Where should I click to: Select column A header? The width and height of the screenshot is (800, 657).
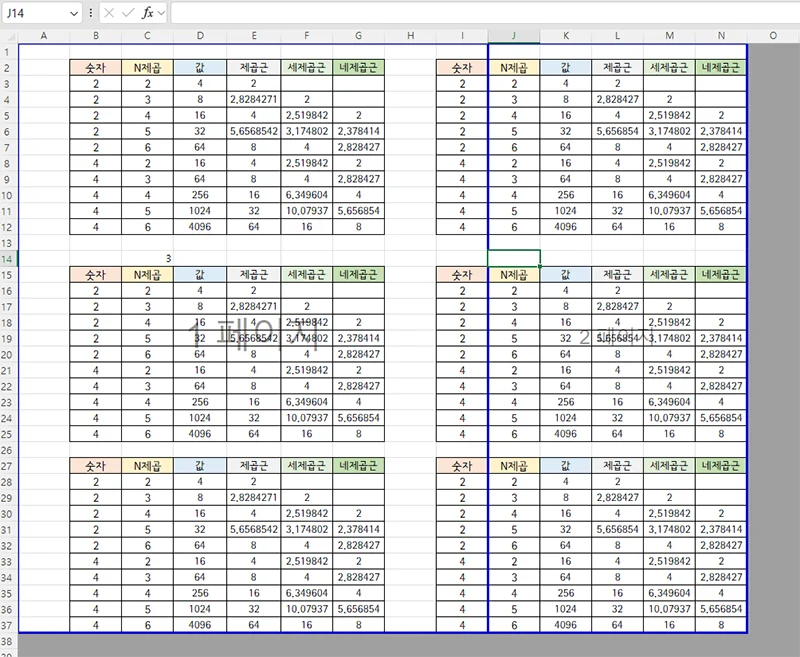pos(43,36)
